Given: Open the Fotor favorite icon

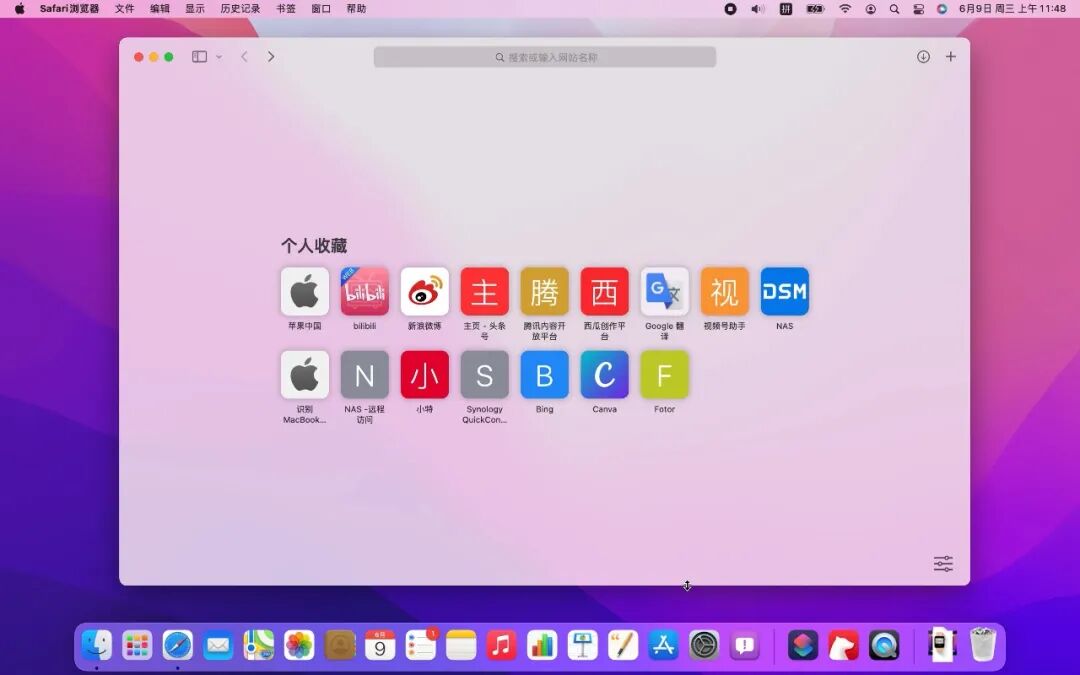Looking at the screenshot, I should coord(664,377).
